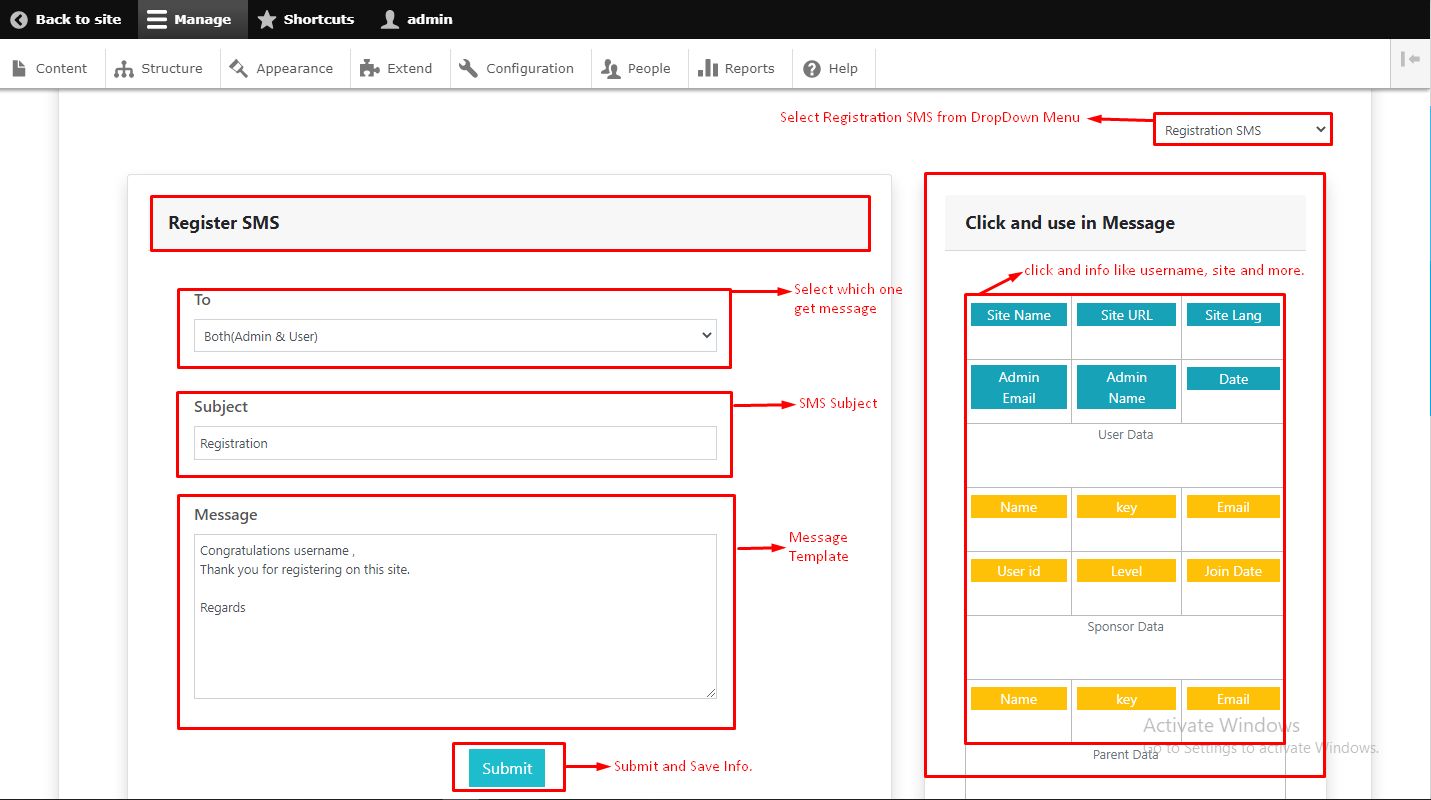This screenshot has width=1431, height=800.
Task: Insert the Site Name token
Action: [1018, 315]
